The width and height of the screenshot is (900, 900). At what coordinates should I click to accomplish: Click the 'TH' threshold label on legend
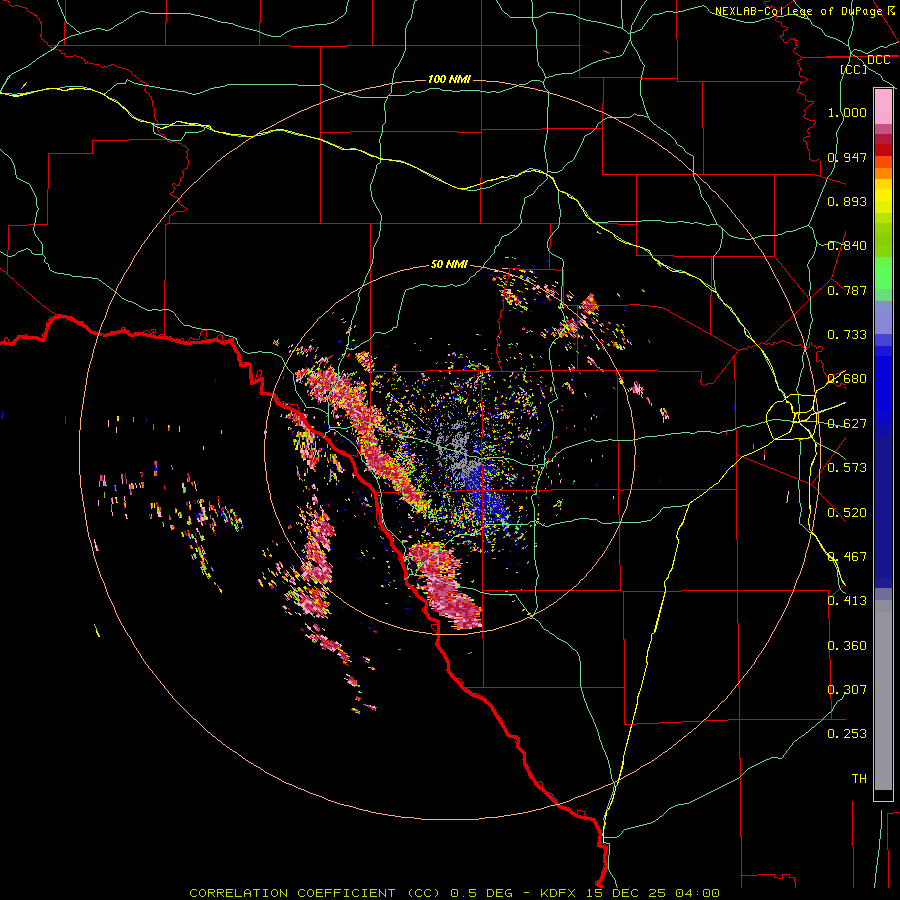point(859,779)
